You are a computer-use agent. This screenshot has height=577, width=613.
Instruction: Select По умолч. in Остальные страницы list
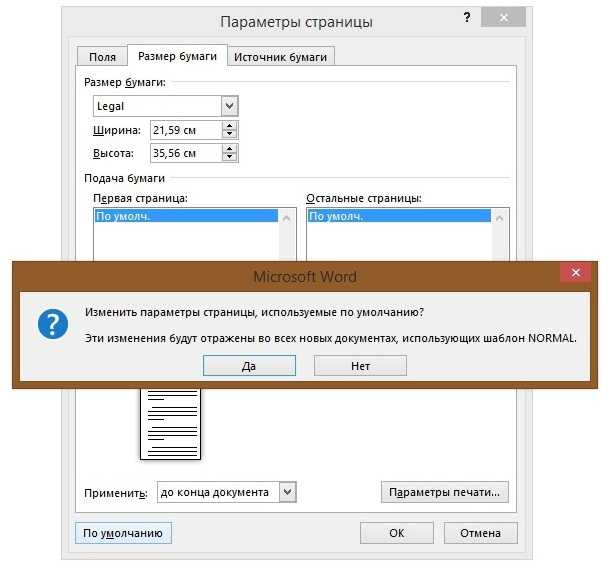pyautogui.click(x=399, y=216)
